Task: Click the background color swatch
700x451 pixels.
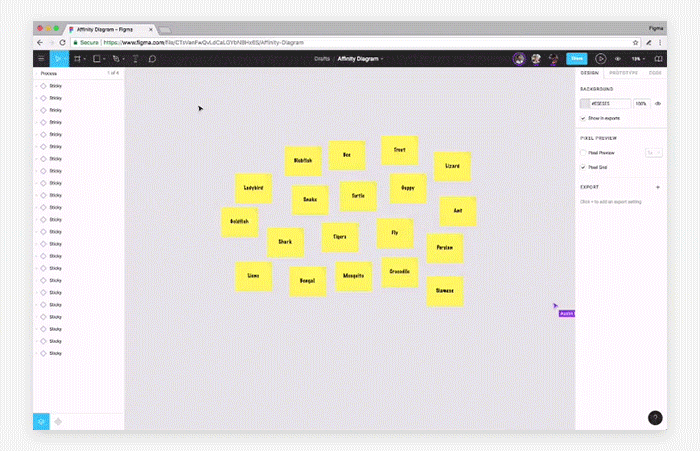Action: click(x=585, y=104)
